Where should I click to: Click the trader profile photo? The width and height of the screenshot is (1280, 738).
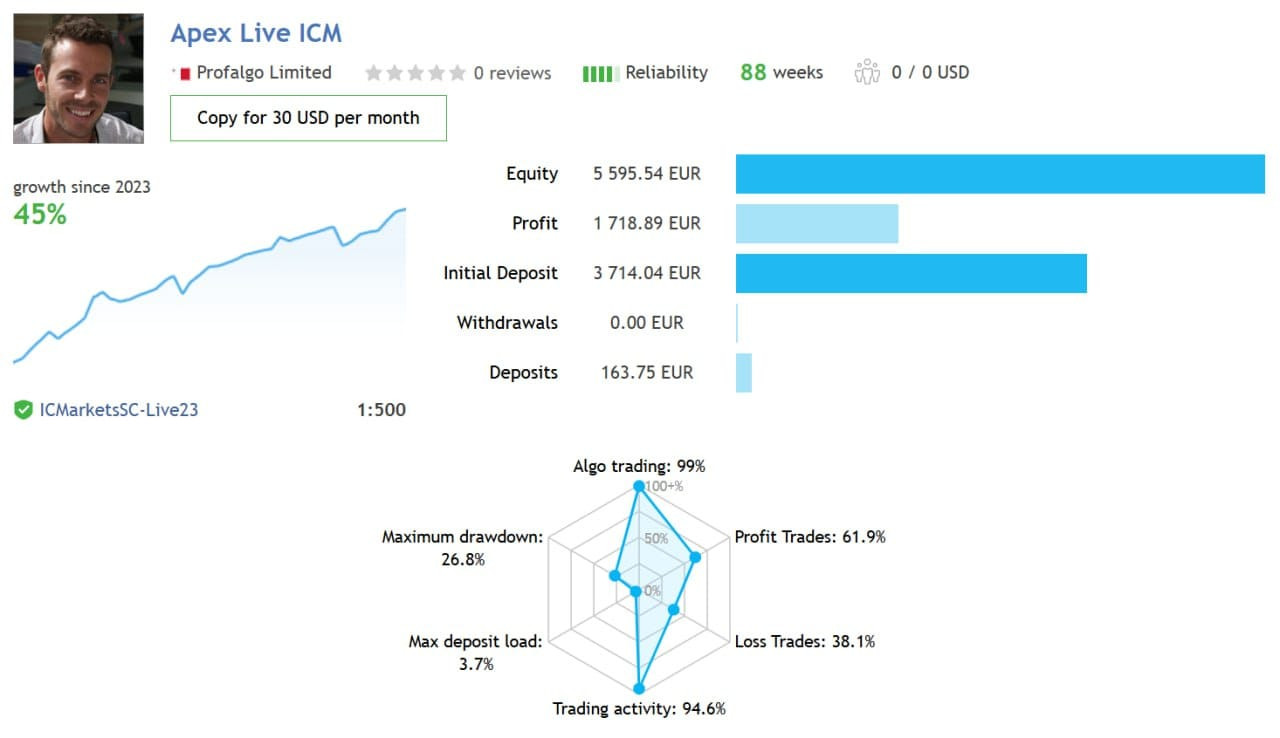click(78, 79)
